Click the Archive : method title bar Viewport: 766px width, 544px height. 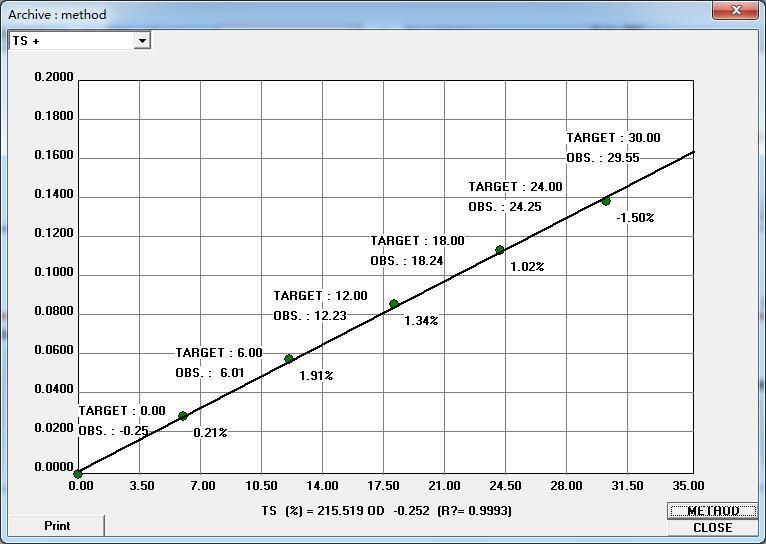(300, 14)
